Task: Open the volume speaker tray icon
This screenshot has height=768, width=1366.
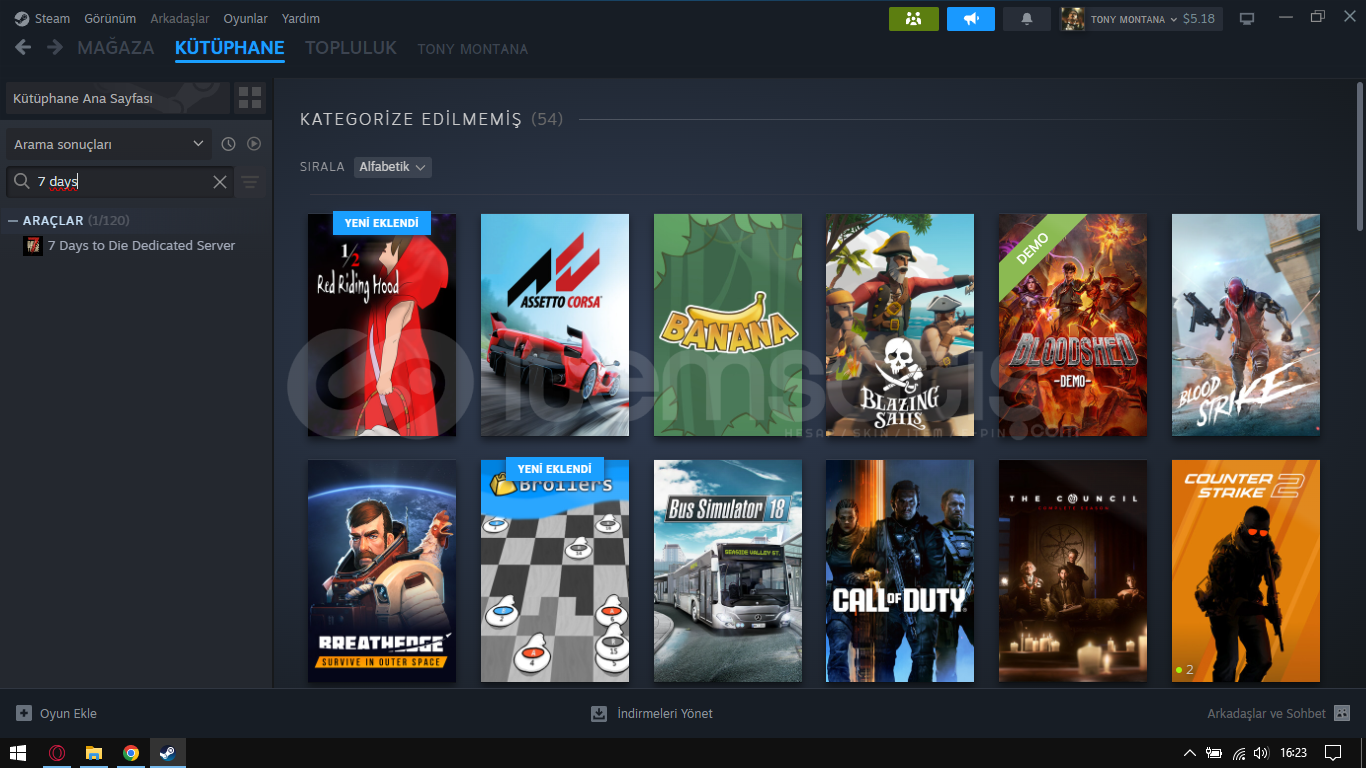Action: pyautogui.click(x=1262, y=753)
